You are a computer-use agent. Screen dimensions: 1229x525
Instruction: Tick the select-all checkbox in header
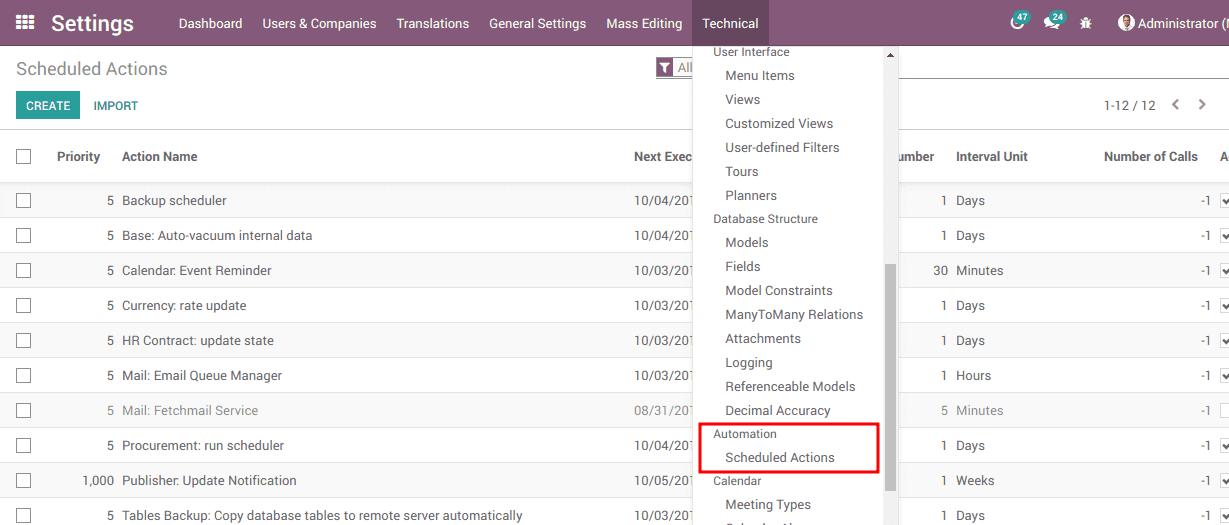tap(24, 156)
